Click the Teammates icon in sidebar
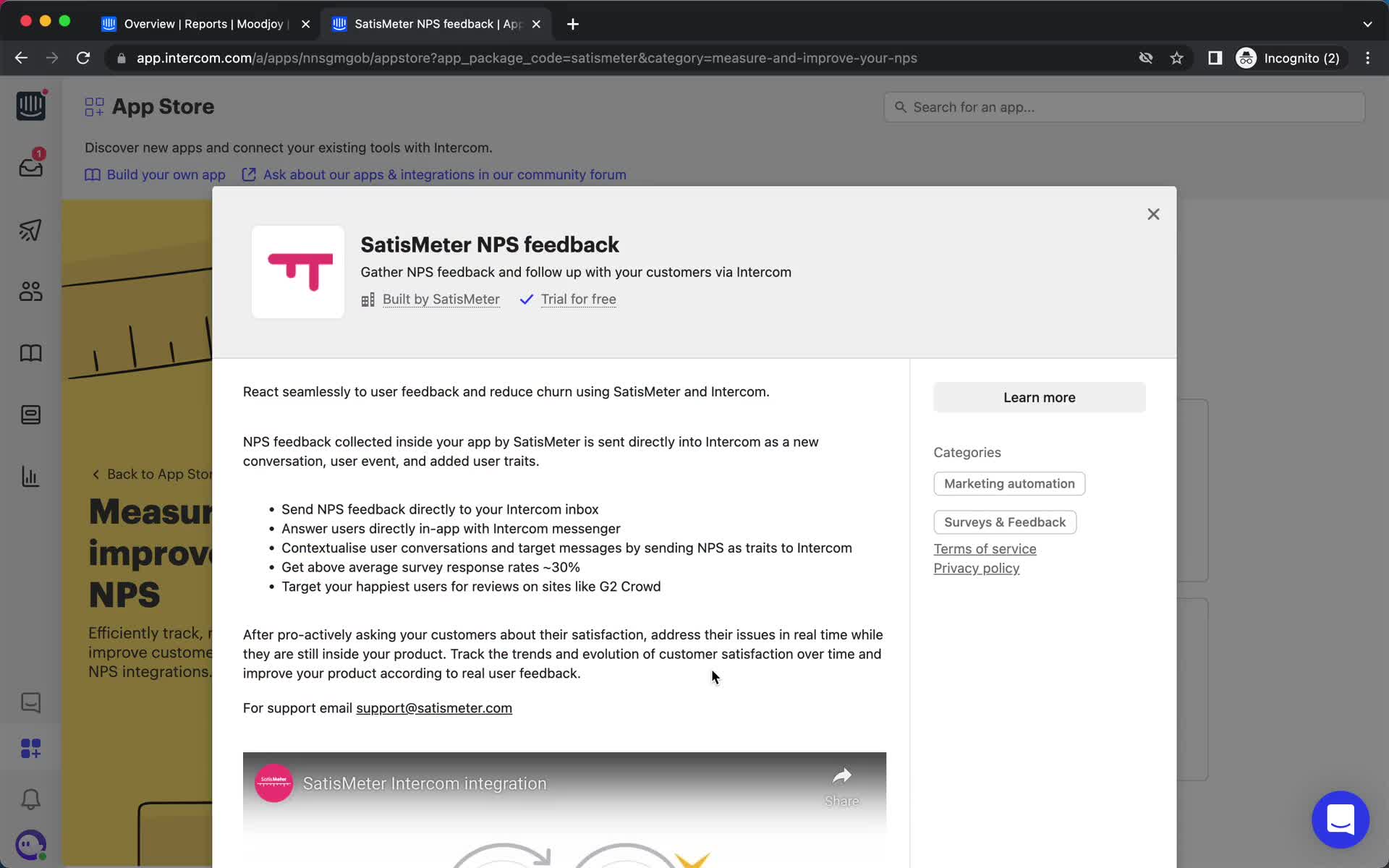This screenshot has width=1389, height=868. click(x=31, y=291)
